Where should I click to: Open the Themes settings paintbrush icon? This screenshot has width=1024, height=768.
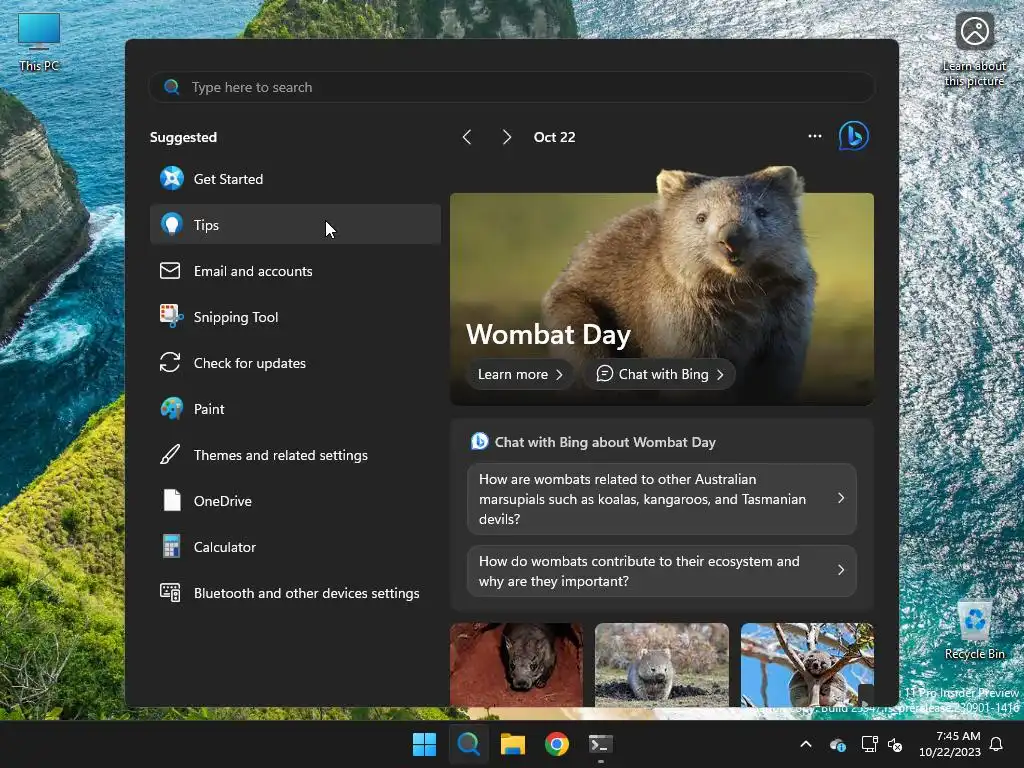point(170,455)
